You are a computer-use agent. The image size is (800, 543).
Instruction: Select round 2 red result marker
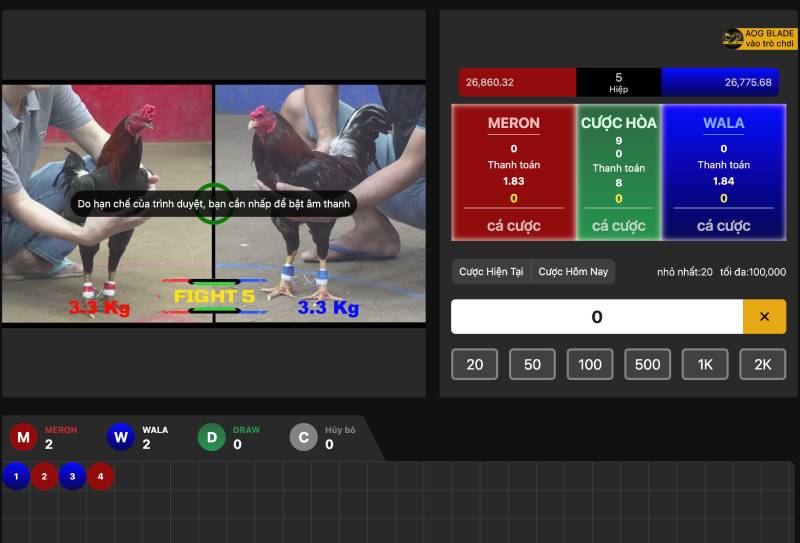44,476
